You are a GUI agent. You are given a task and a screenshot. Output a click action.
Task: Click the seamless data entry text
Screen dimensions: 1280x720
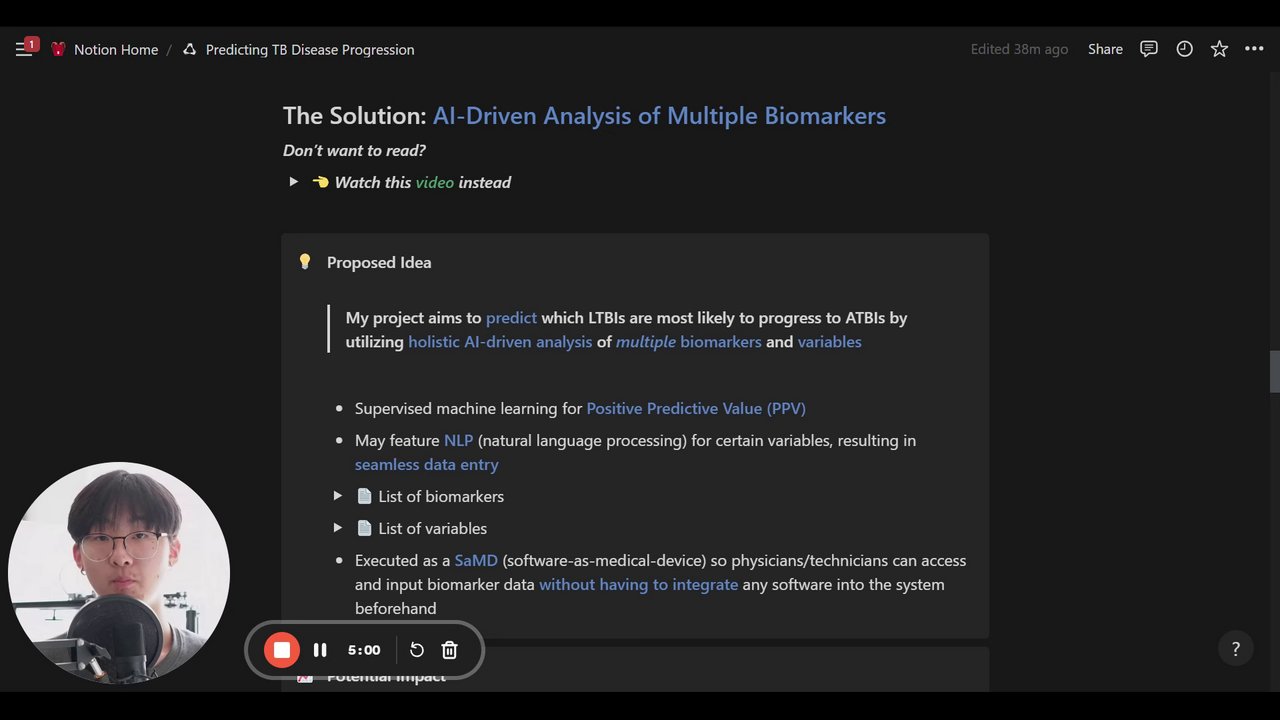click(426, 464)
